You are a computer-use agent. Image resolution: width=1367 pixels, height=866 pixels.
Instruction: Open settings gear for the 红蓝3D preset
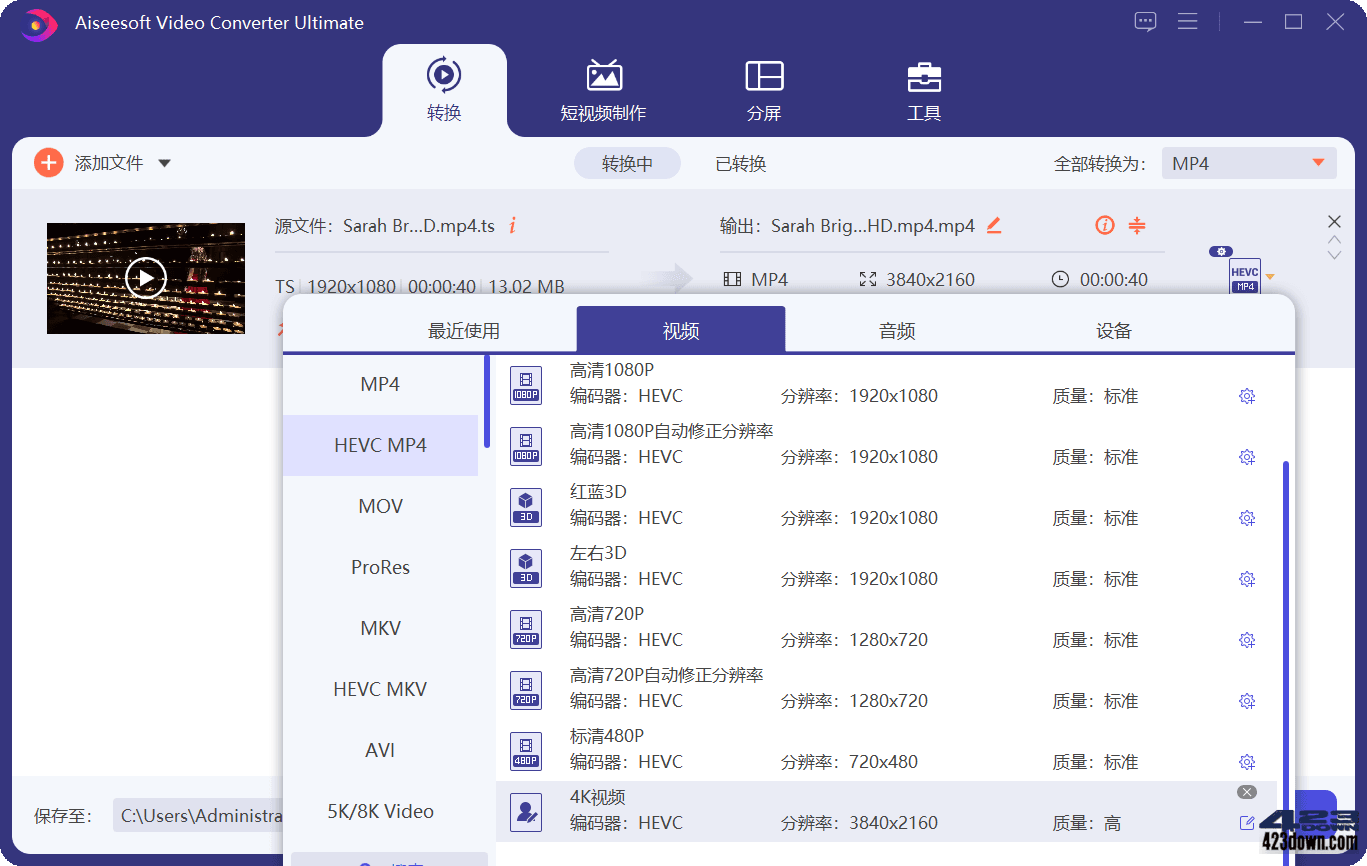pyautogui.click(x=1247, y=518)
